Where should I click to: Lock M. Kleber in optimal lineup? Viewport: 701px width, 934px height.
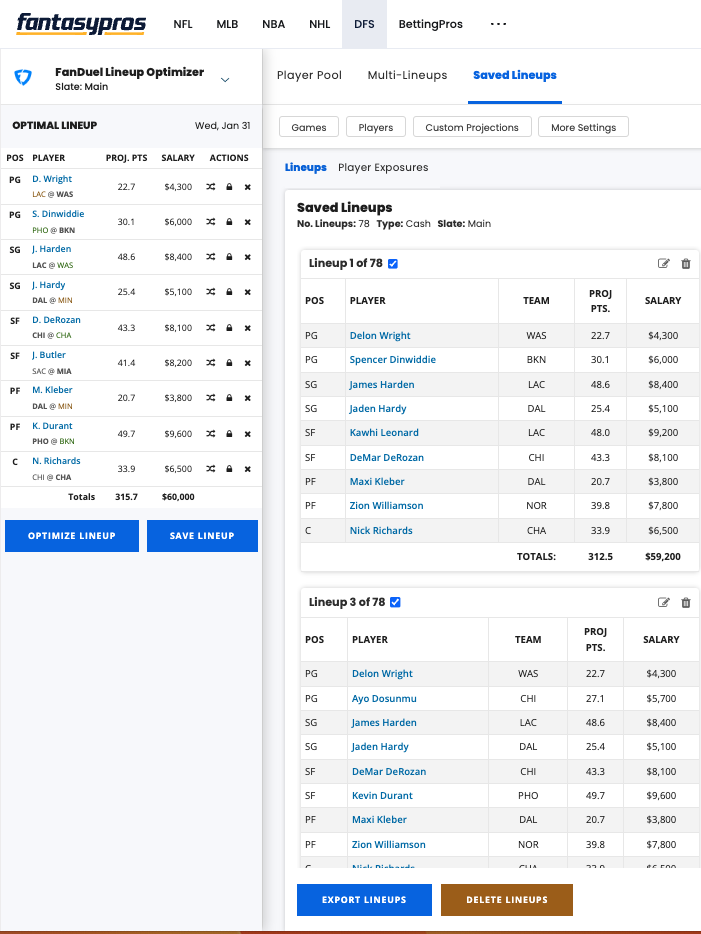[229, 398]
